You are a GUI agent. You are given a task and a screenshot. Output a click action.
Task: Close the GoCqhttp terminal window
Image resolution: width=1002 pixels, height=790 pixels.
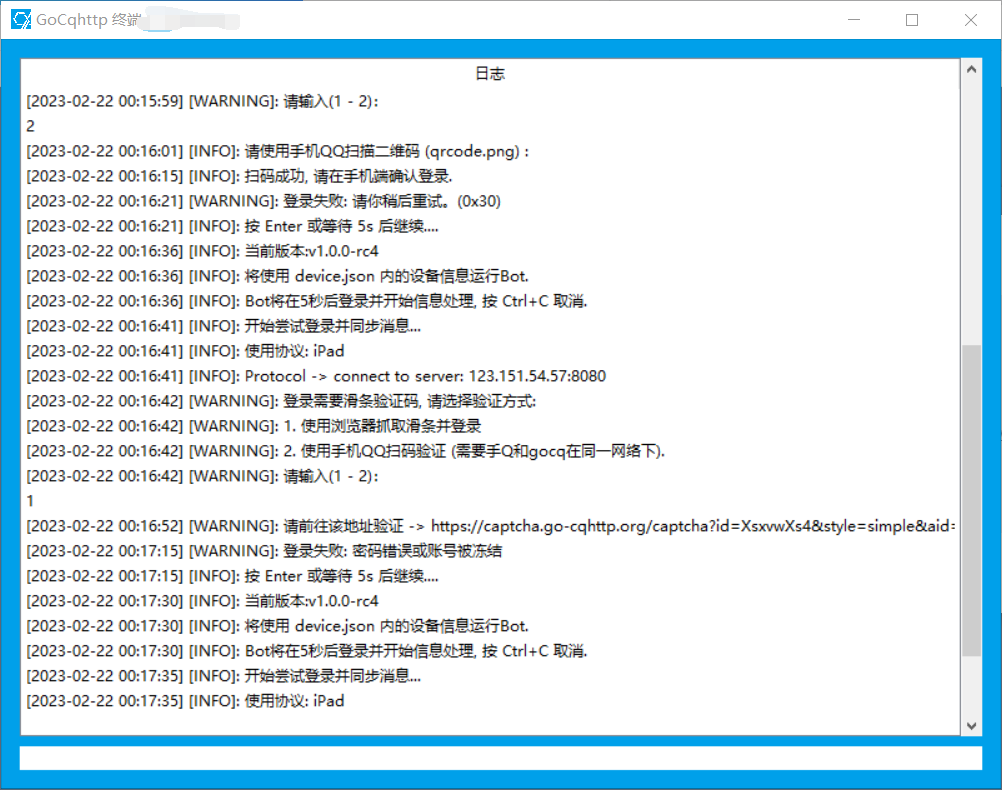pyautogui.click(x=970, y=20)
